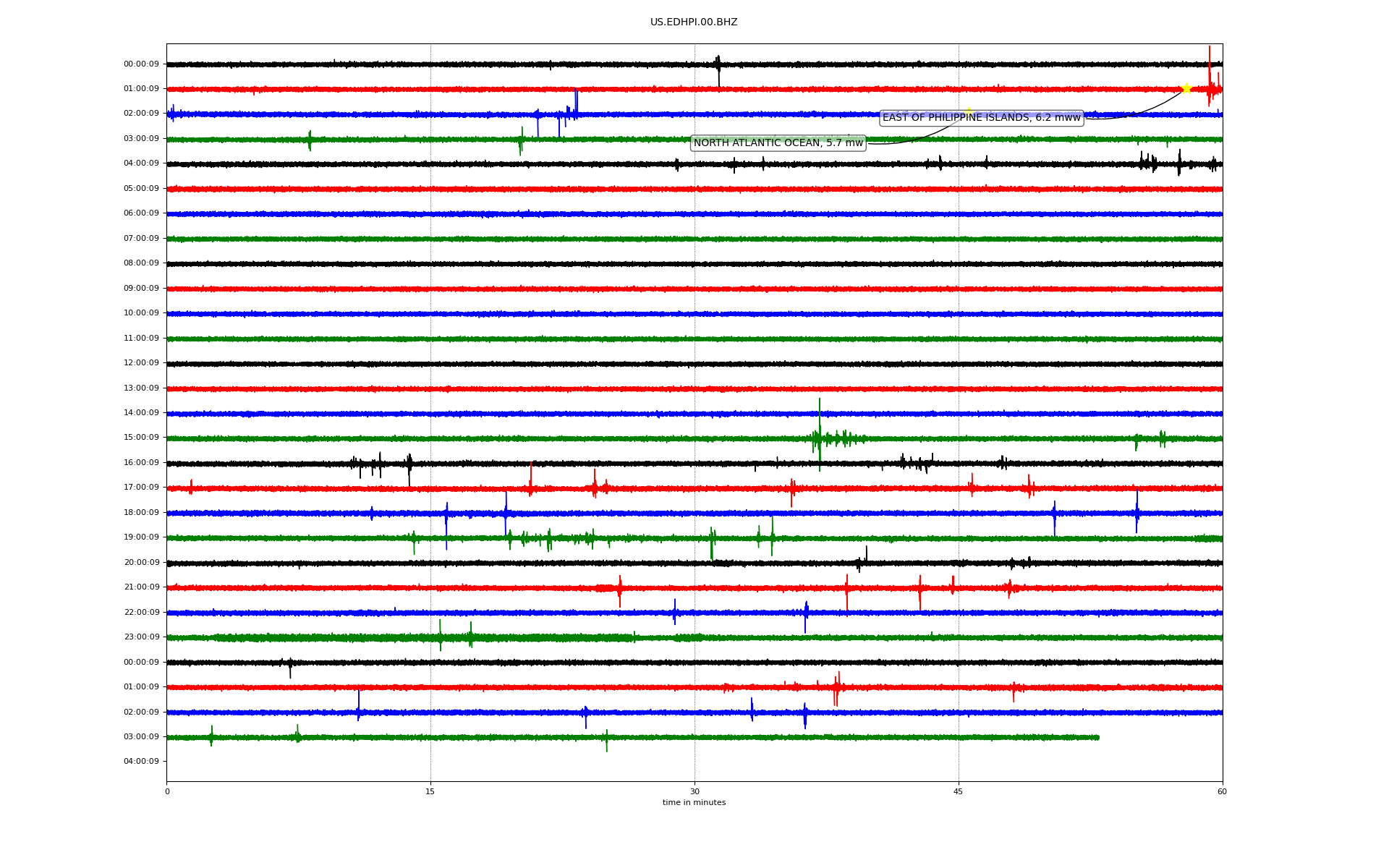Click the x-axis tick label 15
Viewport: 1389px width, 868px height.
[x=430, y=791]
